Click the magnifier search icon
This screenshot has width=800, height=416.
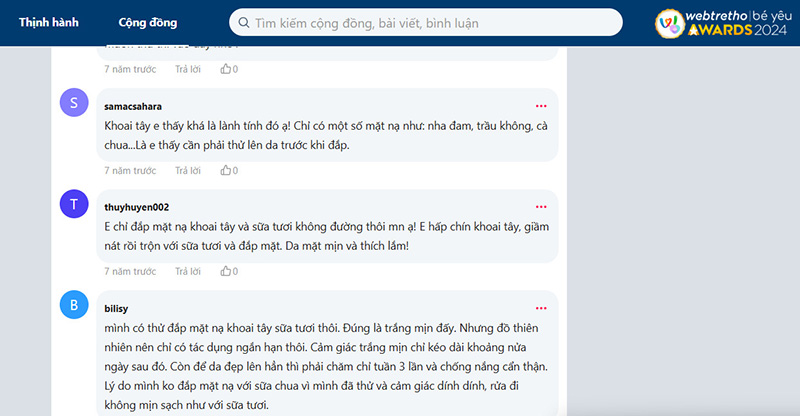(x=244, y=23)
